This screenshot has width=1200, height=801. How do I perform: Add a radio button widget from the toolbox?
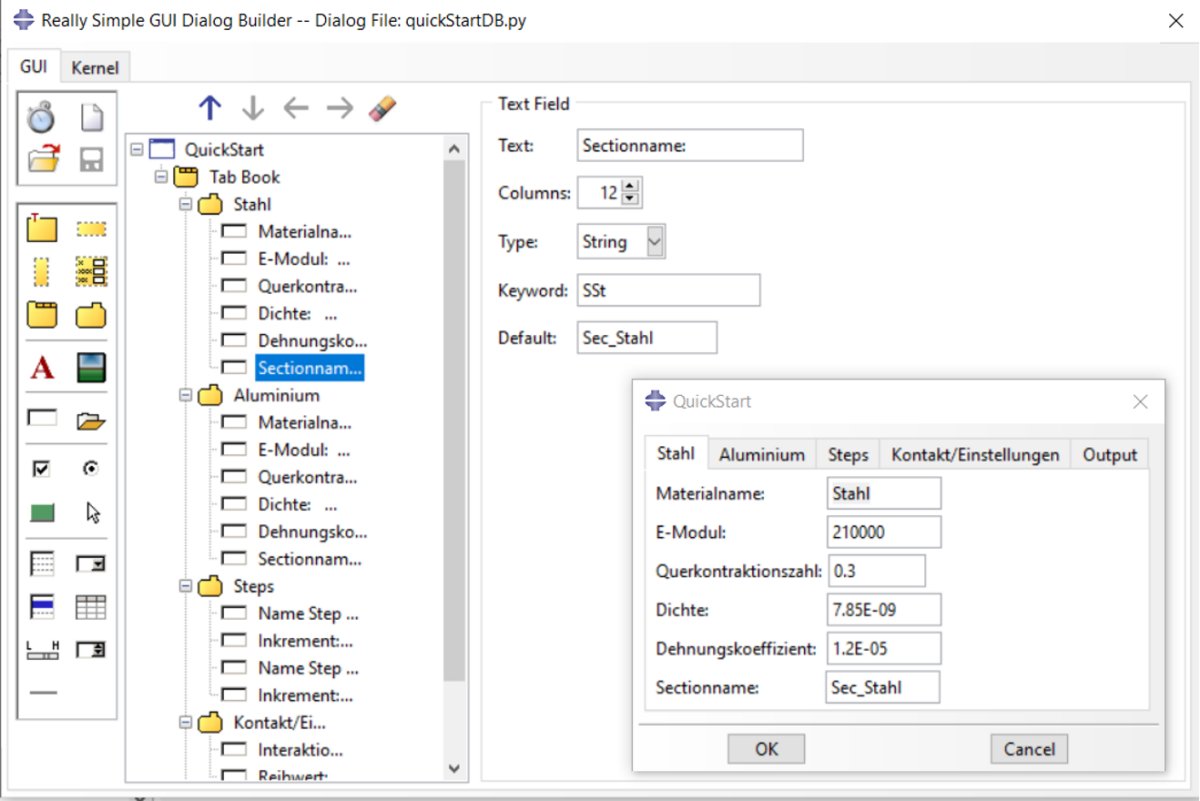tap(91, 468)
